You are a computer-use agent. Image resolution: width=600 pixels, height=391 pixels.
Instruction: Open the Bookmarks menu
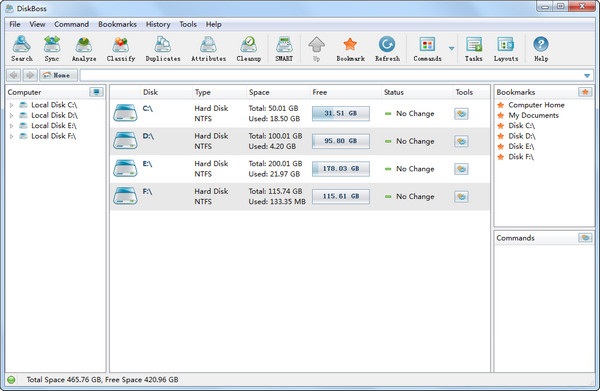pos(117,24)
